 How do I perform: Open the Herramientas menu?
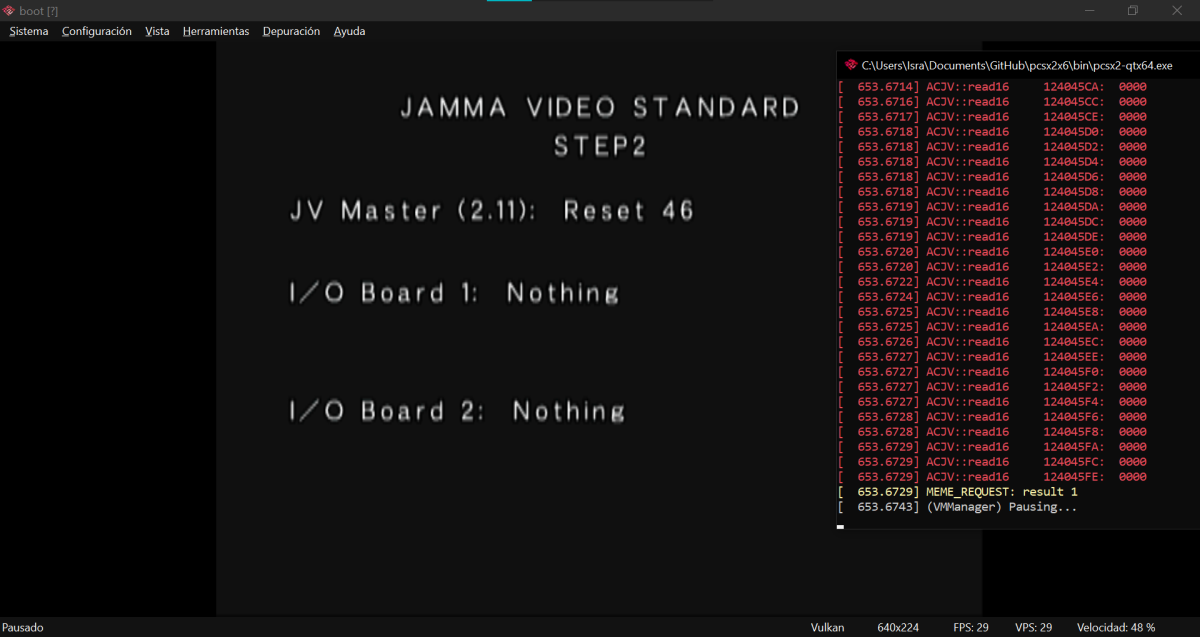pos(216,31)
